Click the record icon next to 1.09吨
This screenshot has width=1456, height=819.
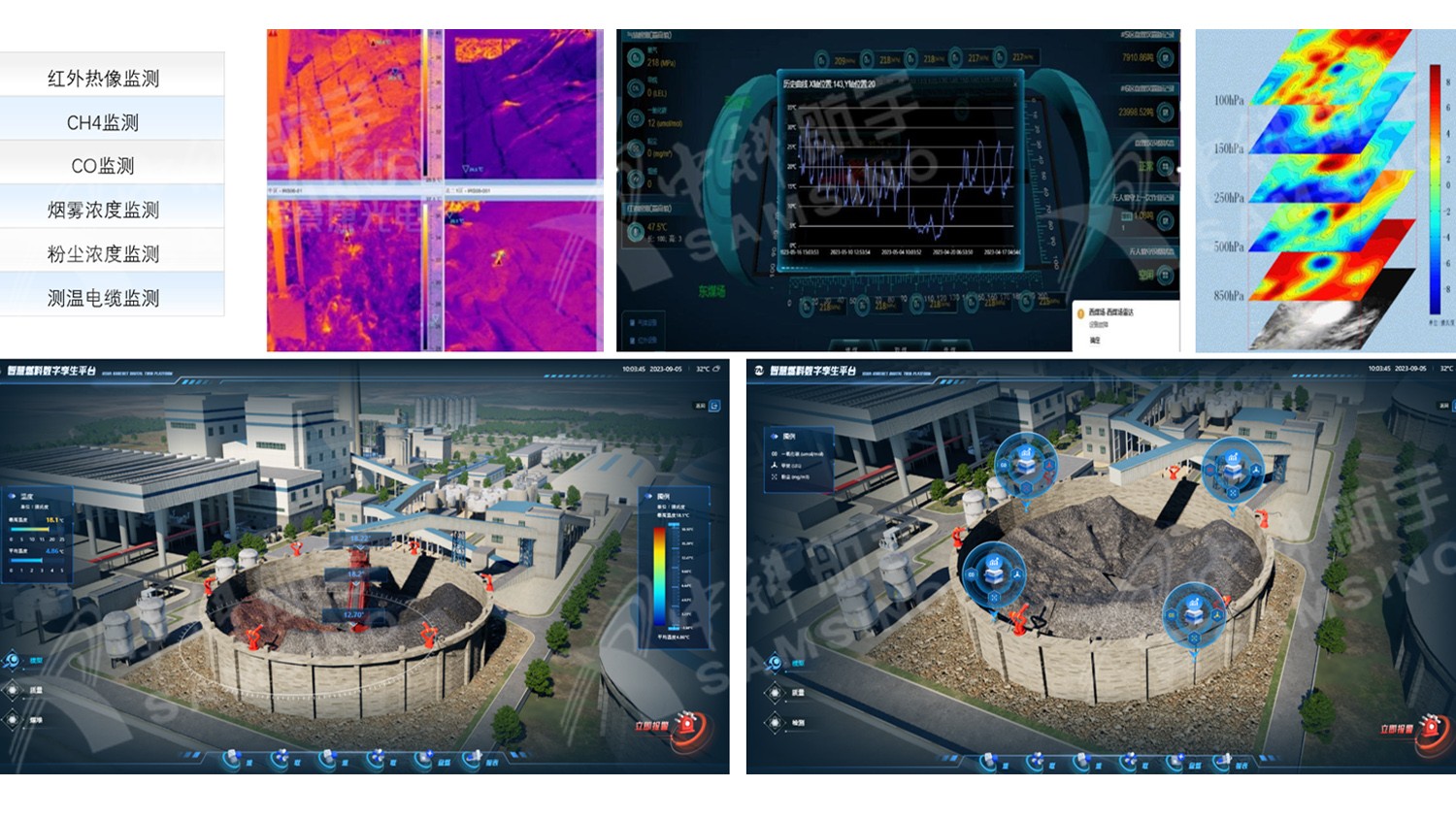pos(1165,220)
